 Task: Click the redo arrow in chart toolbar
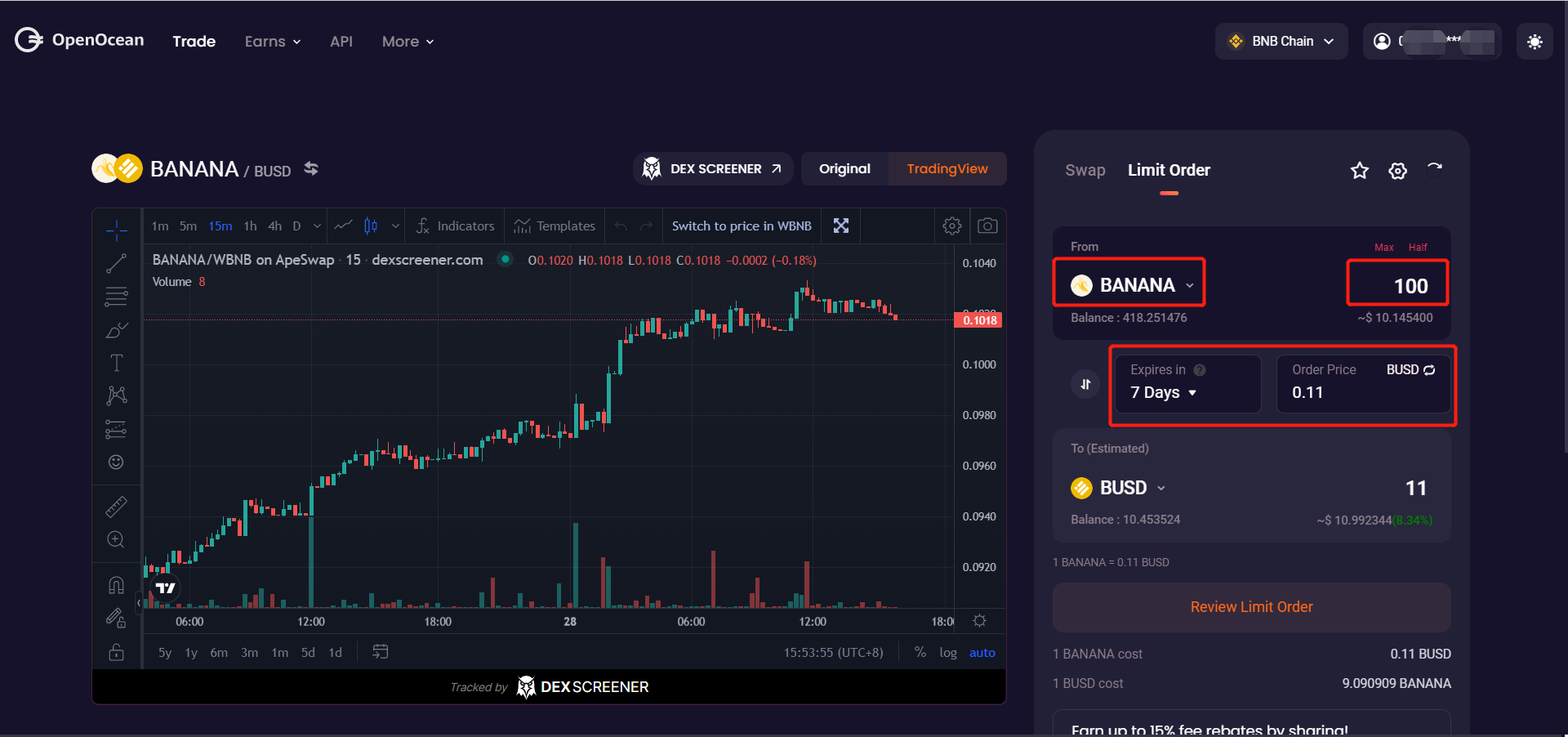646,226
